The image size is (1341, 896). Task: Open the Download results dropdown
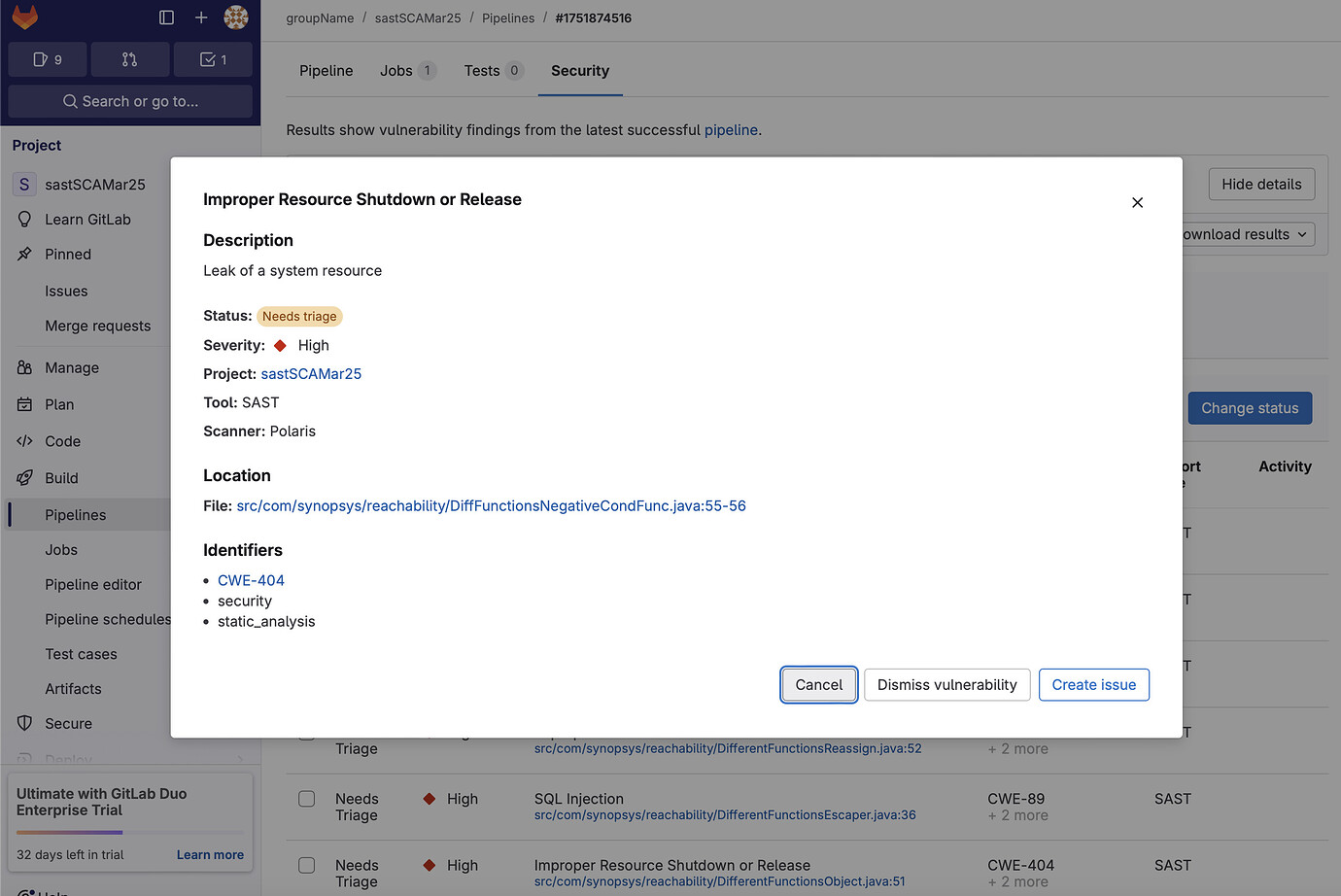[1248, 234]
